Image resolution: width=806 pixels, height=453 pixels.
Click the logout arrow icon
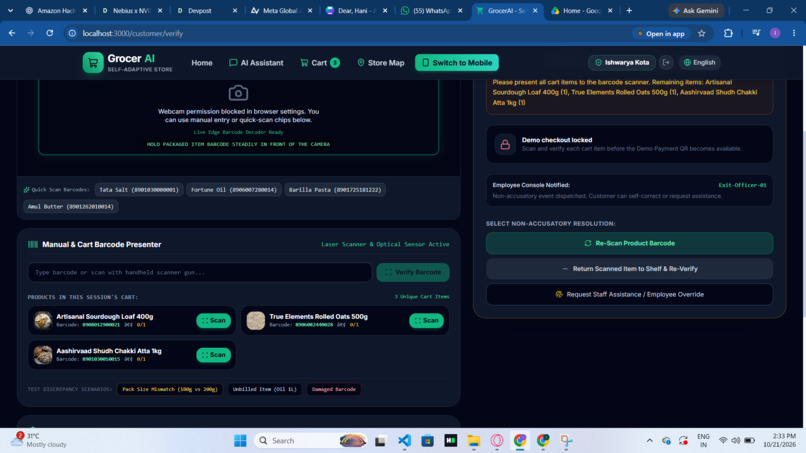[x=666, y=62]
